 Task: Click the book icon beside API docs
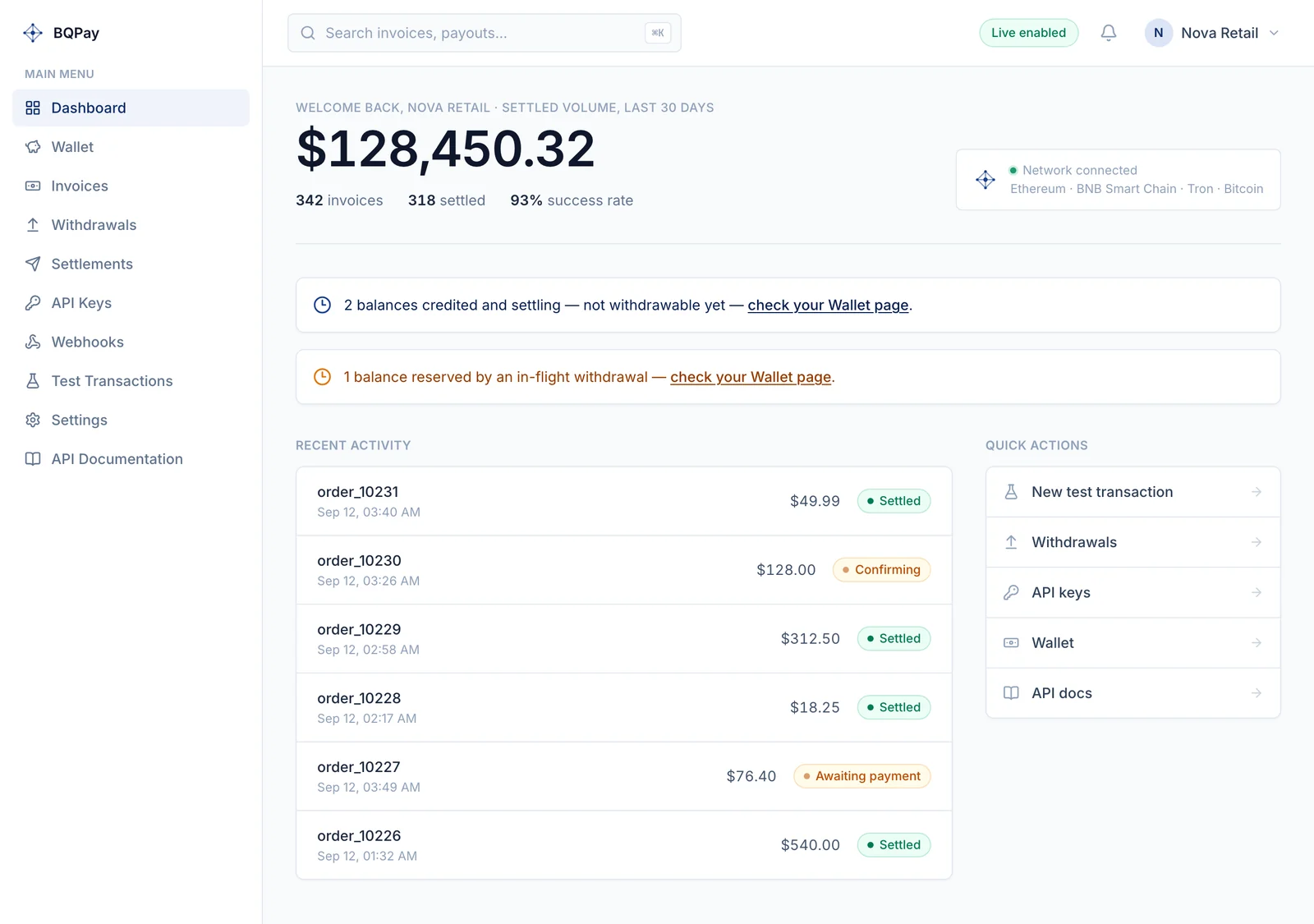tap(1011, 693)
